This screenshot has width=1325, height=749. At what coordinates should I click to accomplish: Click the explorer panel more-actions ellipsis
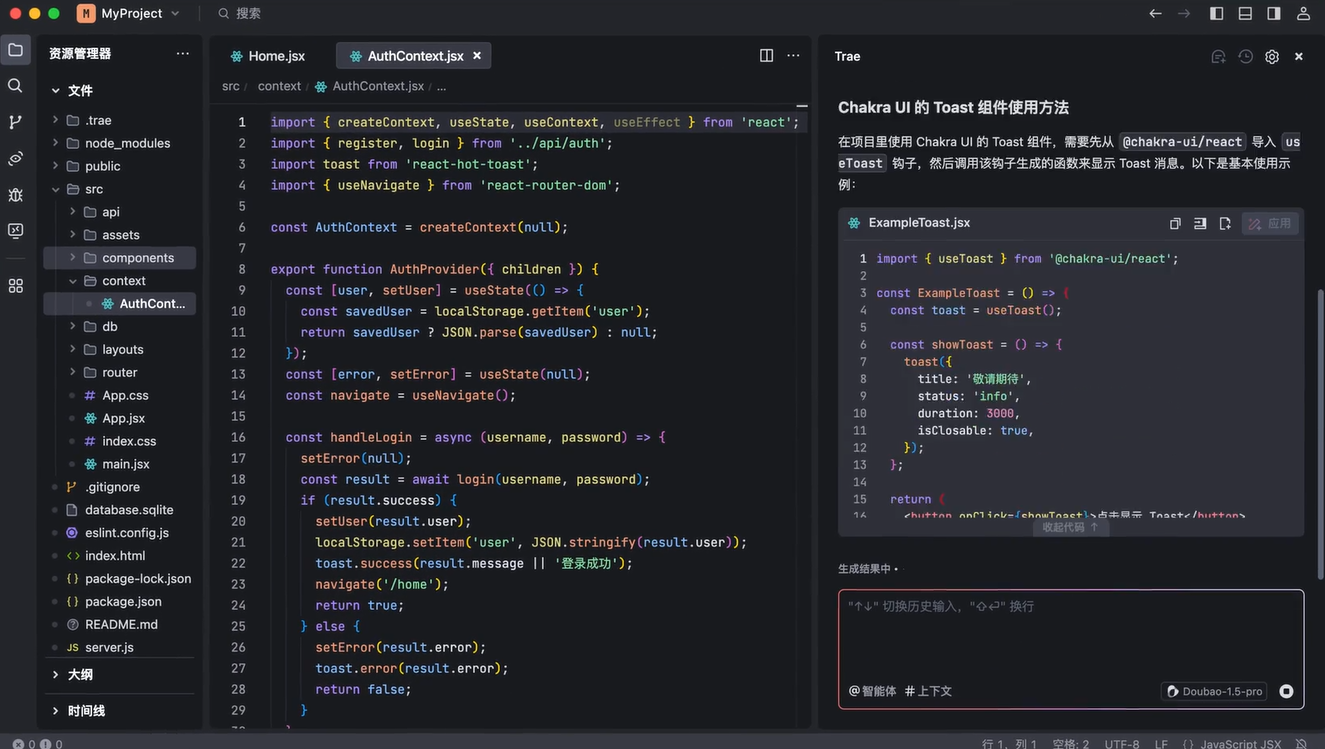[x=182, y=54]
